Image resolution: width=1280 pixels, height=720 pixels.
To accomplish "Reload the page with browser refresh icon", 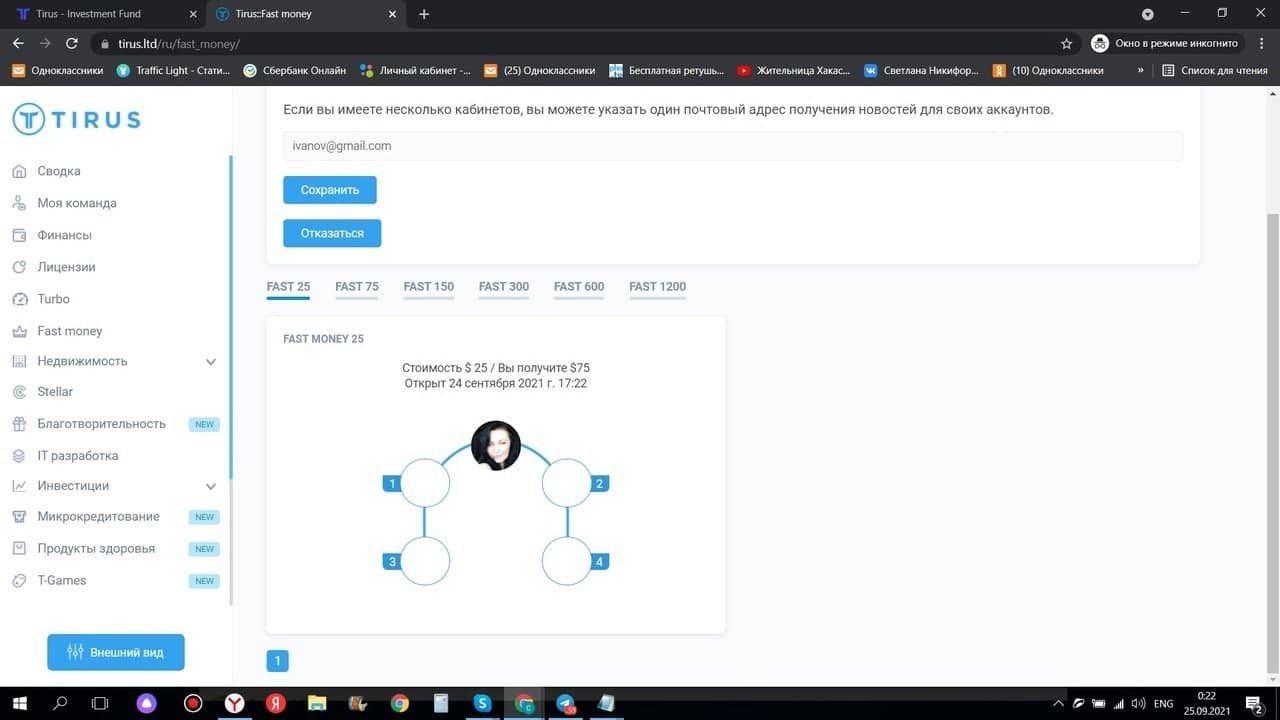I will pos(72,44).
